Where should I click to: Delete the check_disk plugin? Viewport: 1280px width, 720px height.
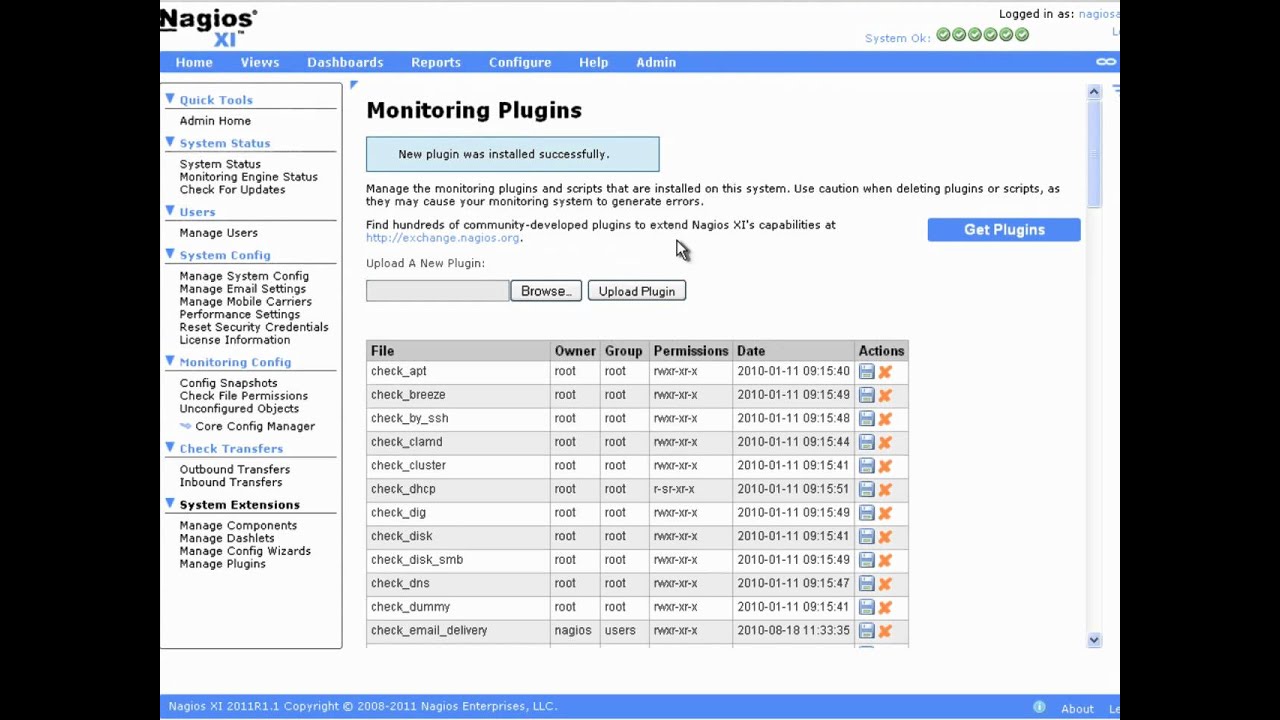coord(885,536)
